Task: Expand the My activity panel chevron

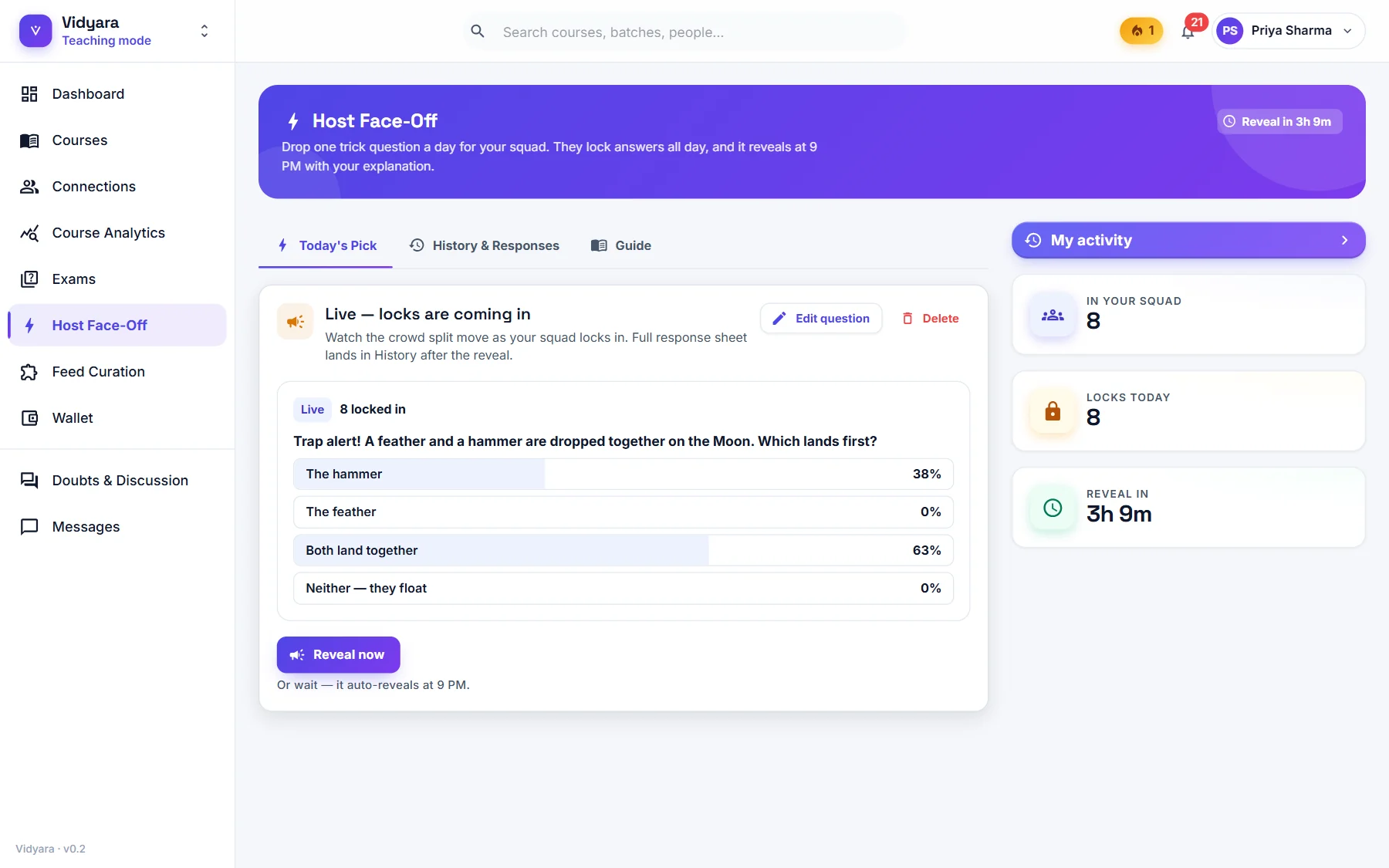Action: [x=1344, y=241]
